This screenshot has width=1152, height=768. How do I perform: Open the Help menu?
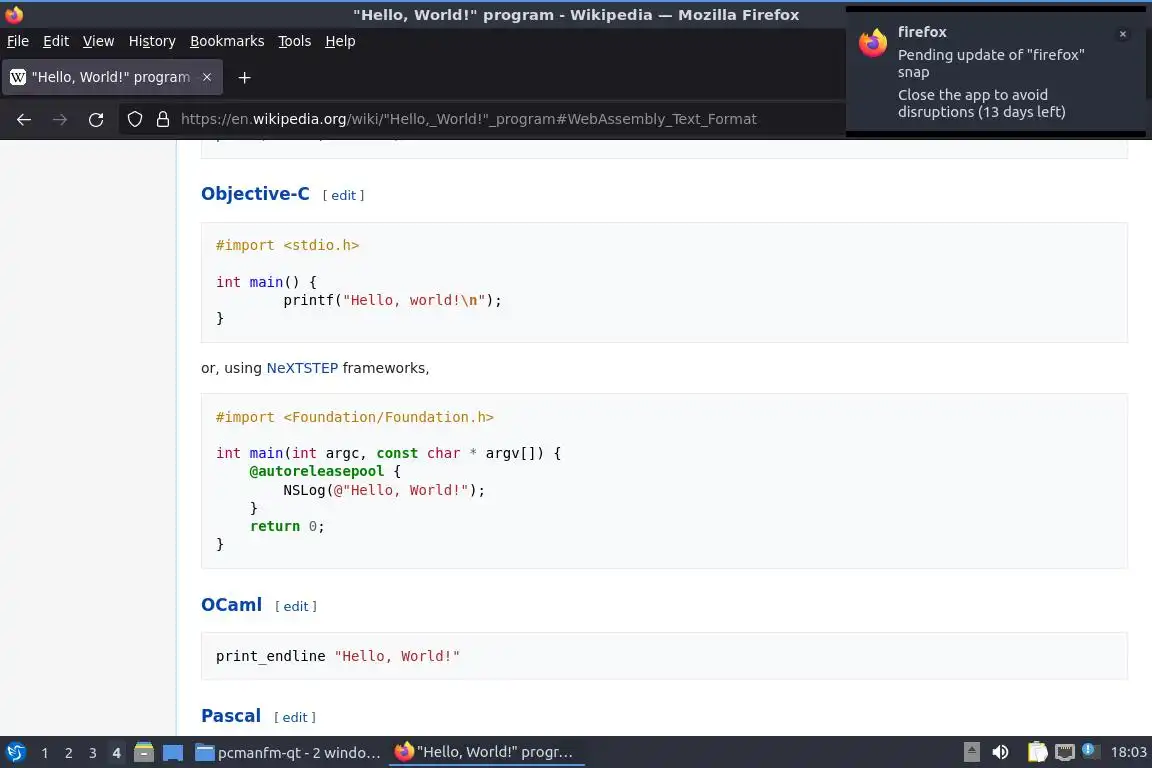(340, 41)
